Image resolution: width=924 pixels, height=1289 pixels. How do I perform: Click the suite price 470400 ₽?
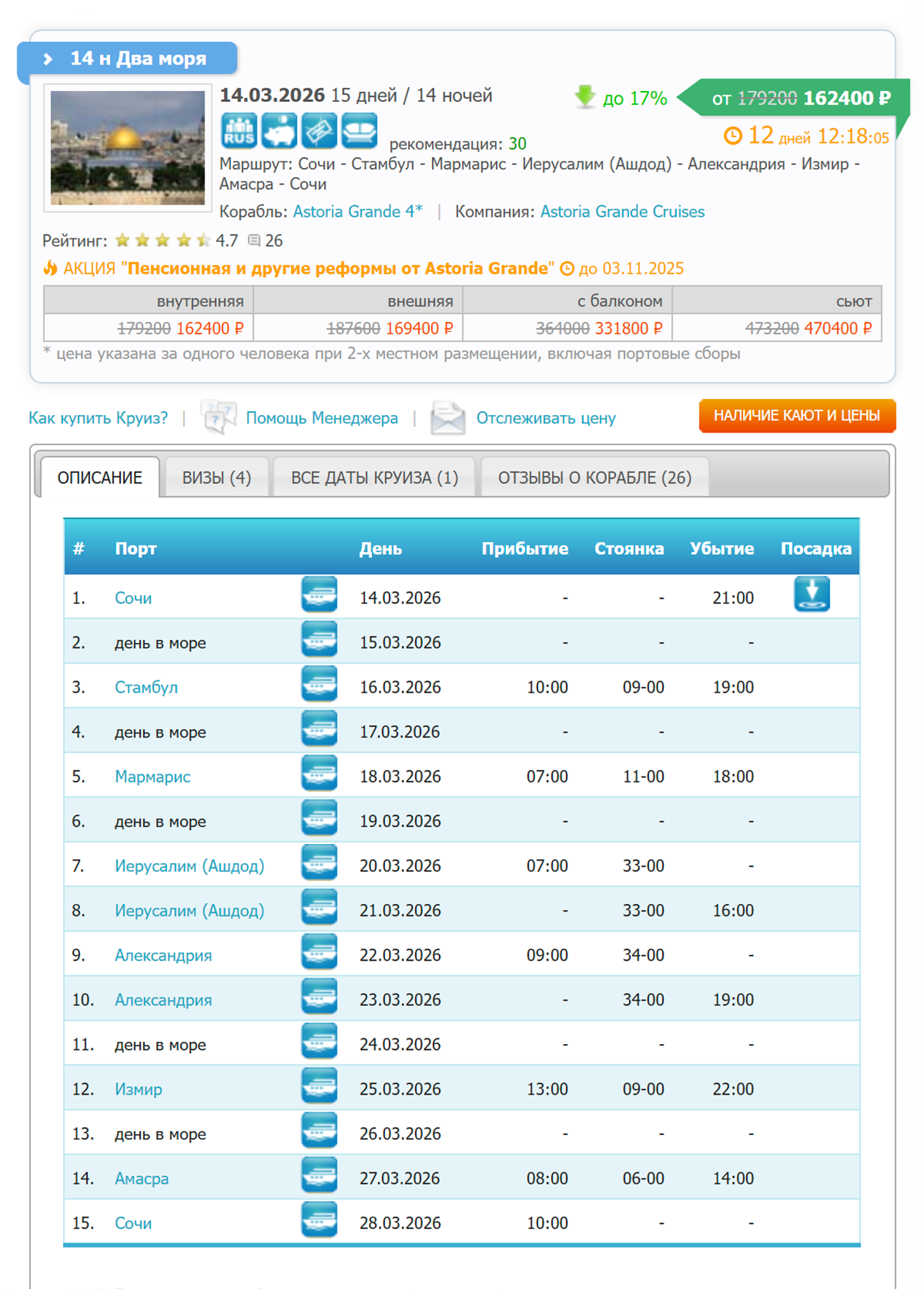point(838,328)
